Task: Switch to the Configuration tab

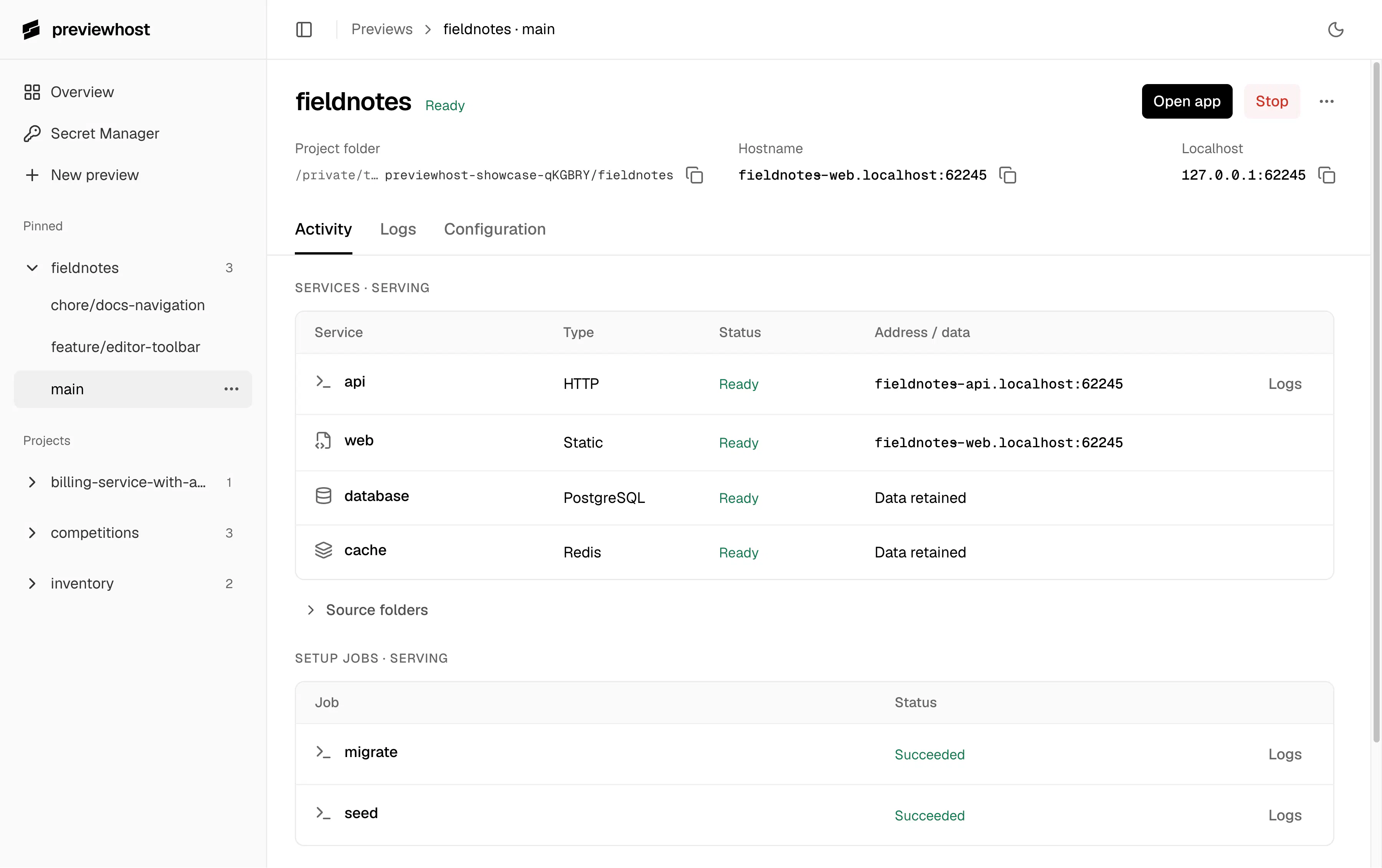Action: click(x=495, y=229)
